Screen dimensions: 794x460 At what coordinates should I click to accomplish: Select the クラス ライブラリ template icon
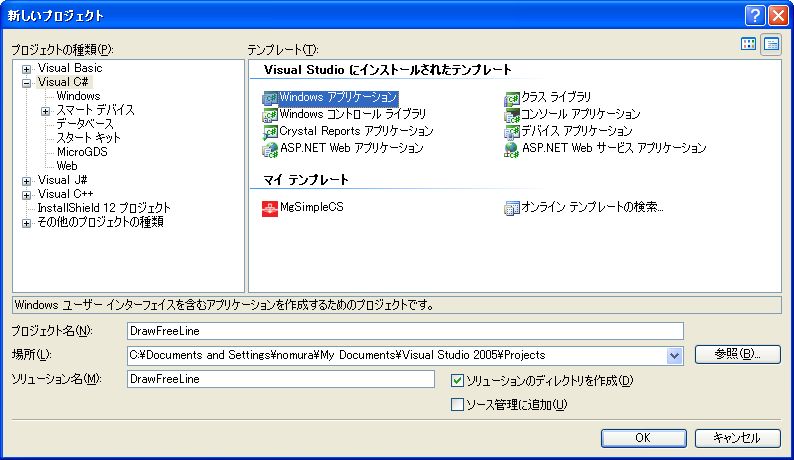pos(512,98)
